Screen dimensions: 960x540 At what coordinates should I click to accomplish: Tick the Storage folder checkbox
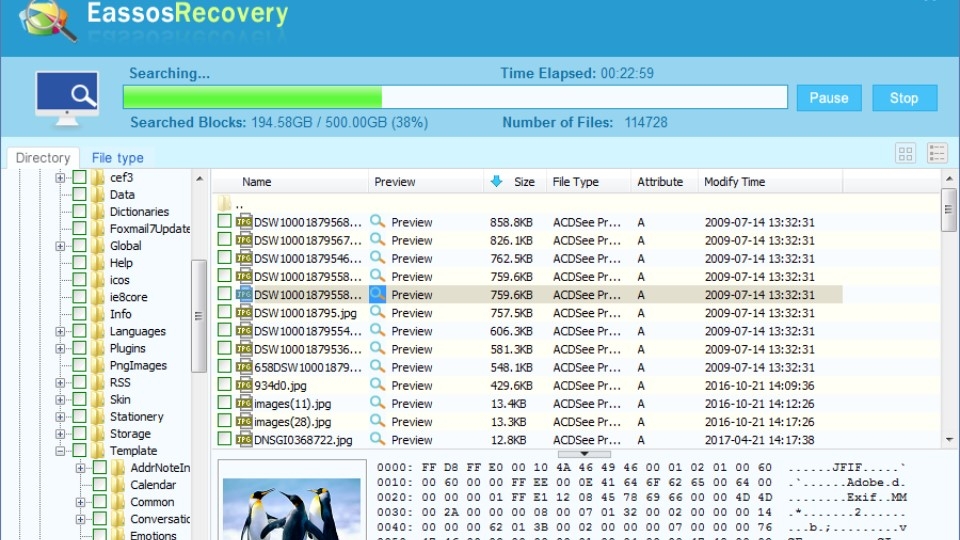[80, 433]
